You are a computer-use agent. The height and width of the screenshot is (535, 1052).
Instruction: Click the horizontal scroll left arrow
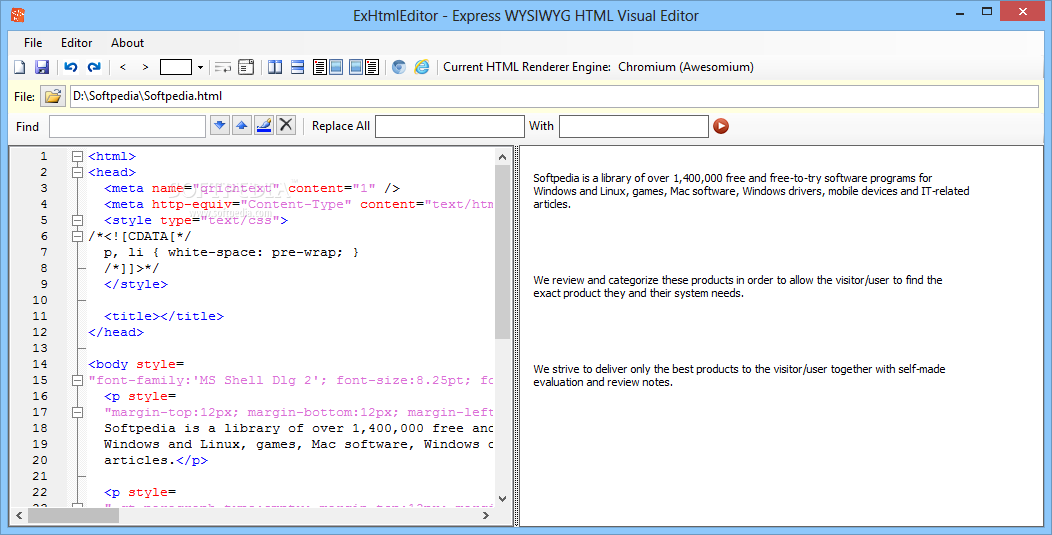[19, 516]
